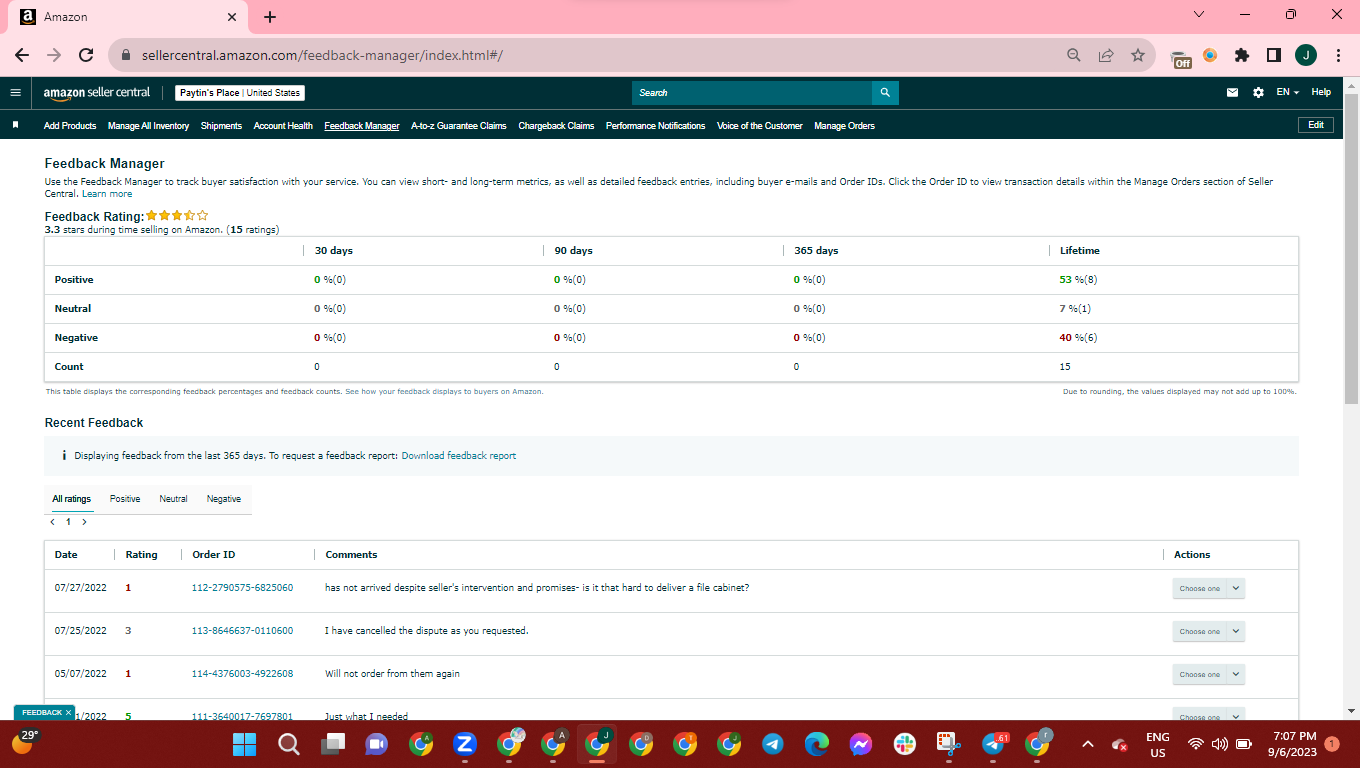Open the envelope messages icon
This screenshot has width=1360, height=768.
pos(1232,93)
